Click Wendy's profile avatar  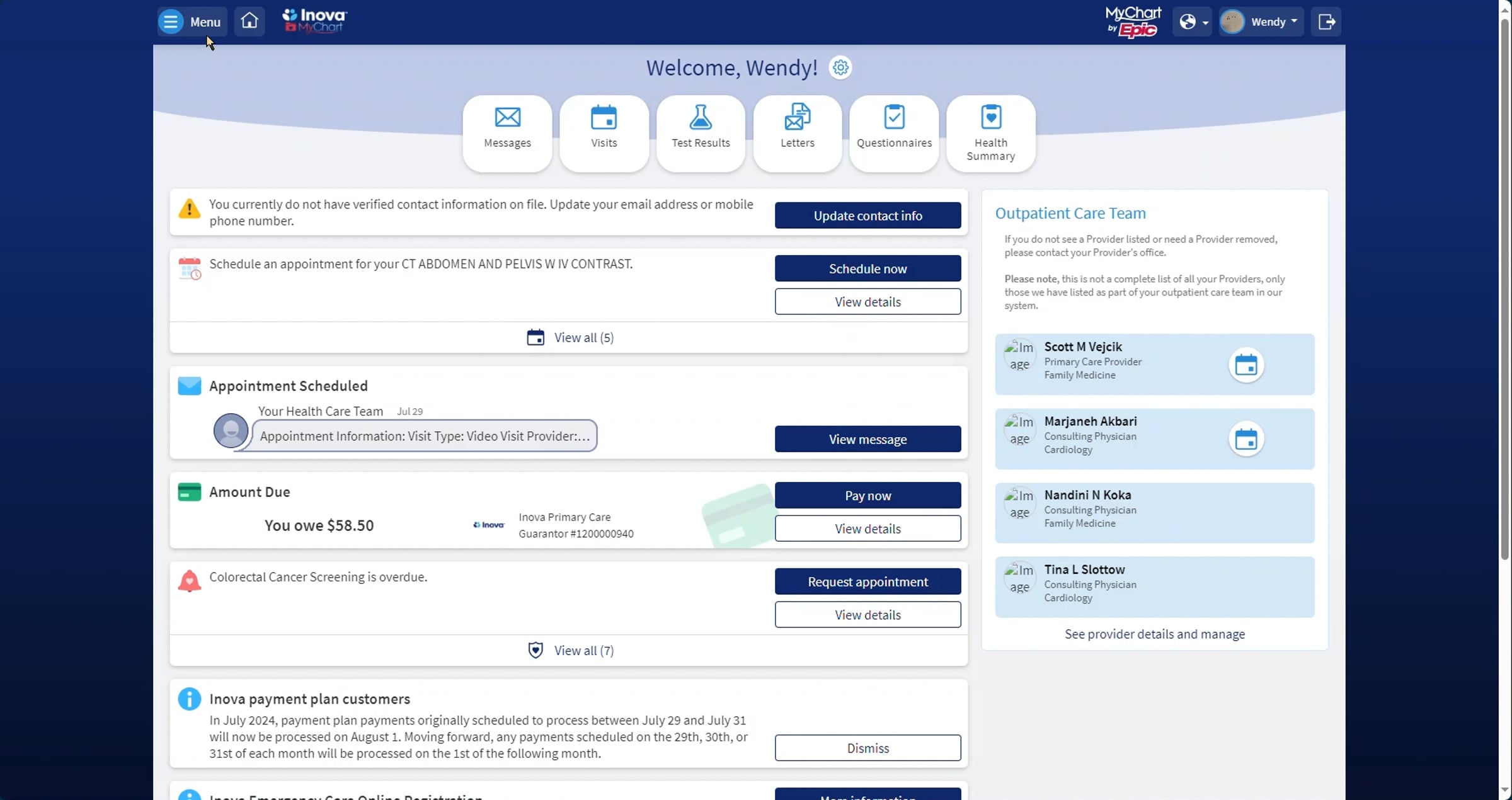(1232, 22)
